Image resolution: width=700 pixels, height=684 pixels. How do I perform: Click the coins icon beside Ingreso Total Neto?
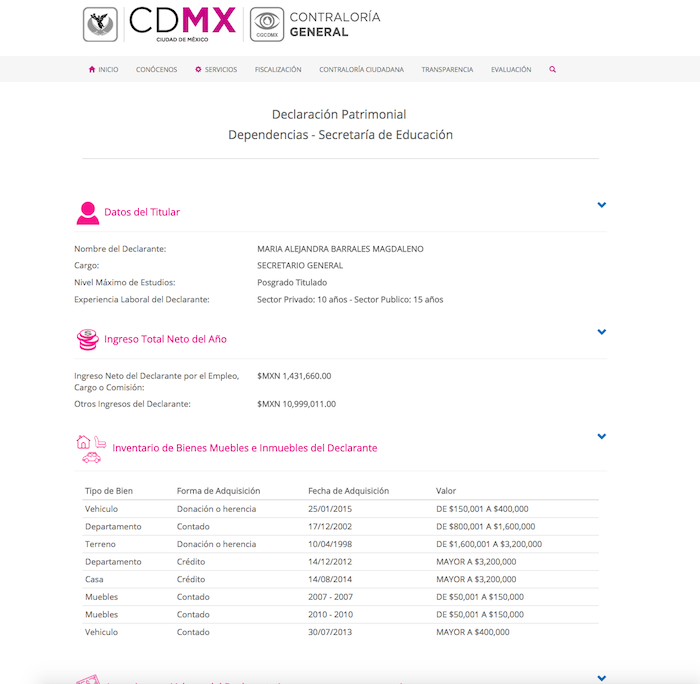(x=88, y=339)
